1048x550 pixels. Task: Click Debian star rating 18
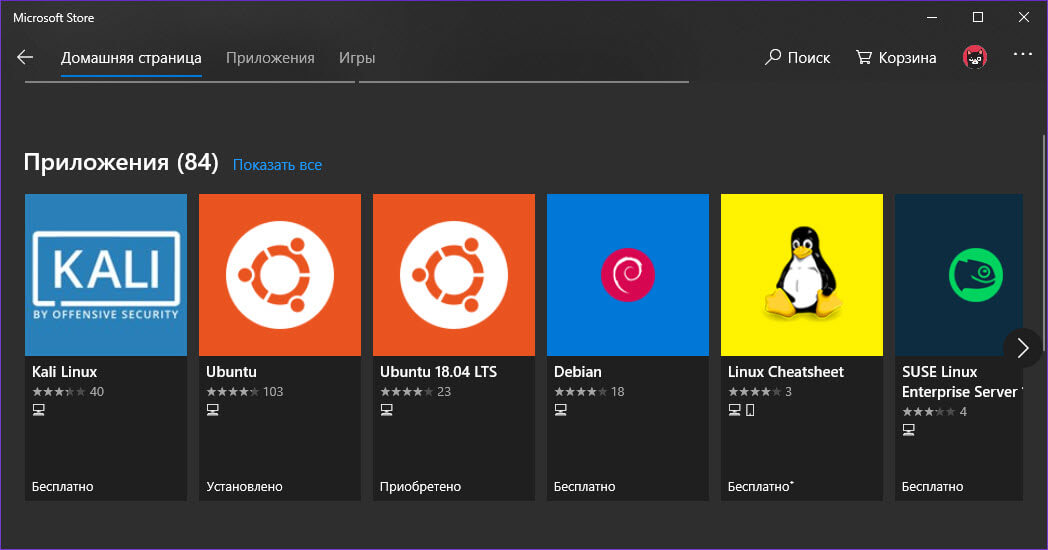coord(589,392)
